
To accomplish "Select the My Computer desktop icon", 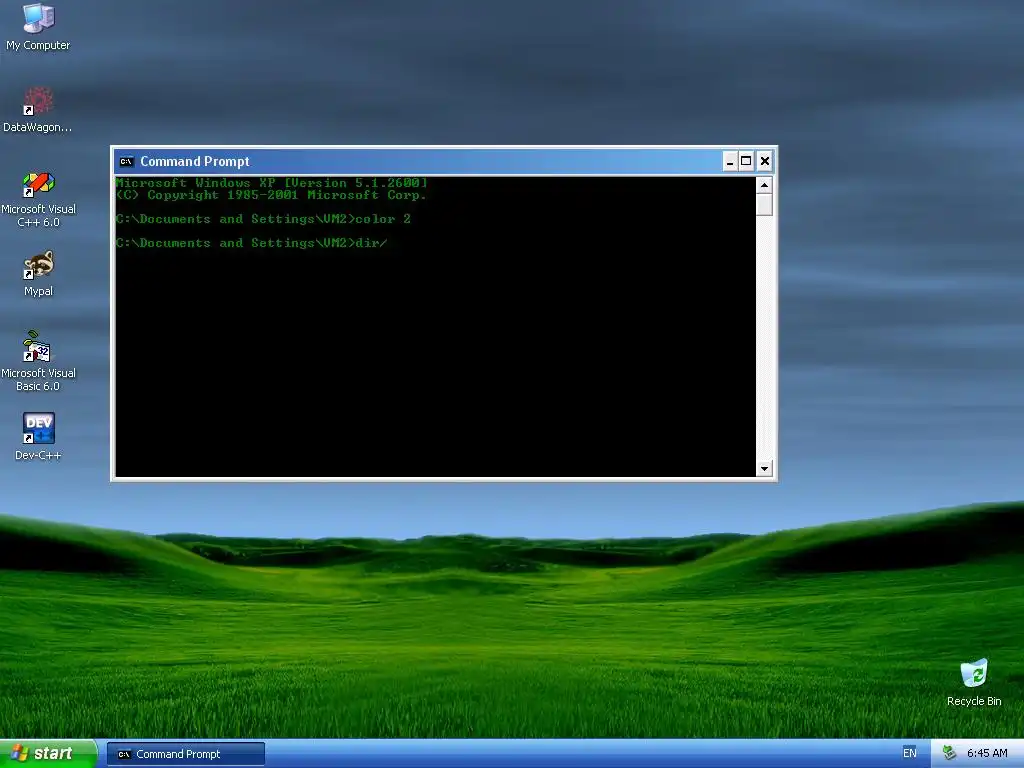I will (x=38, y=26).
